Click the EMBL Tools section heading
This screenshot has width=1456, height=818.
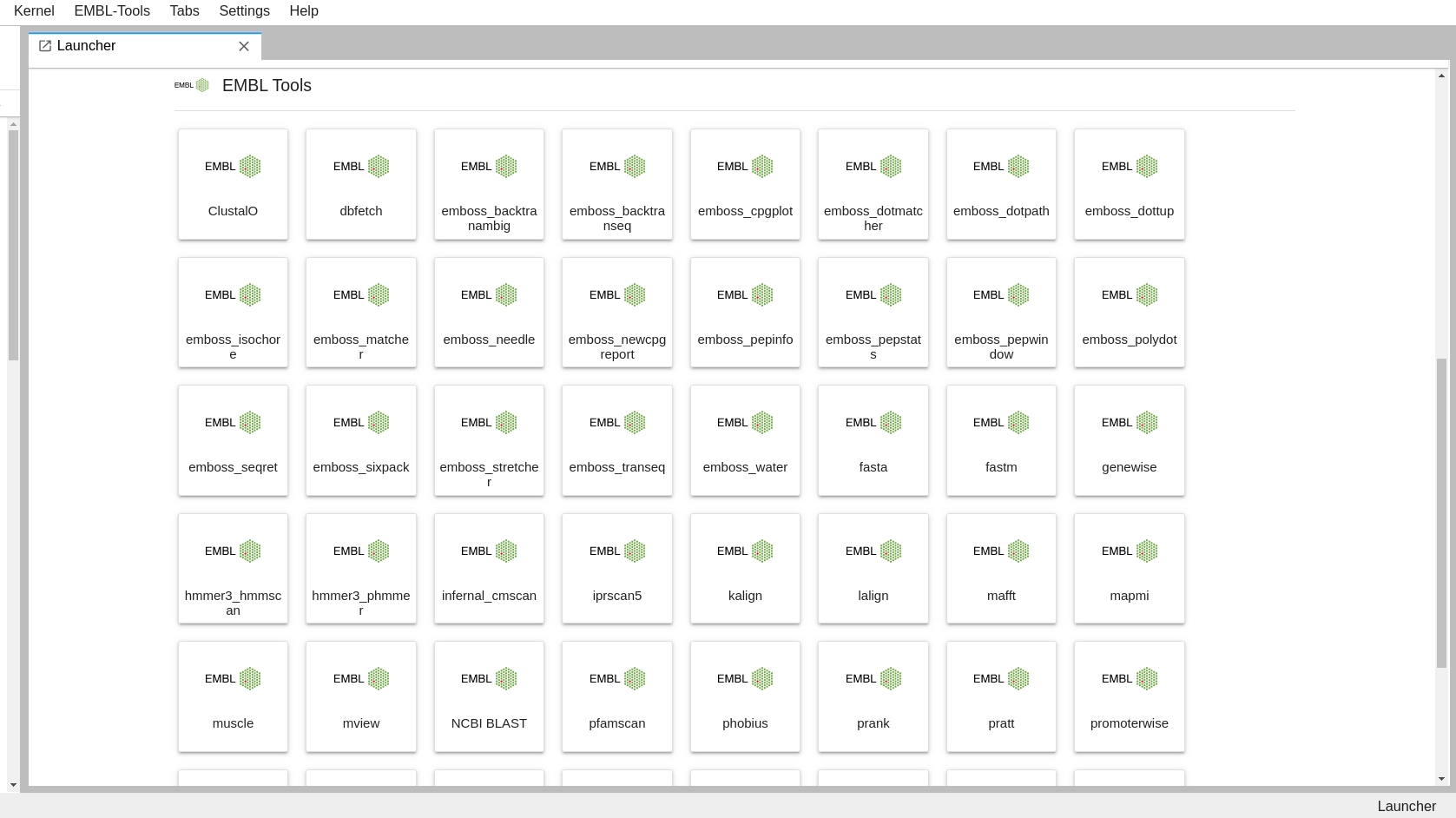267,85
